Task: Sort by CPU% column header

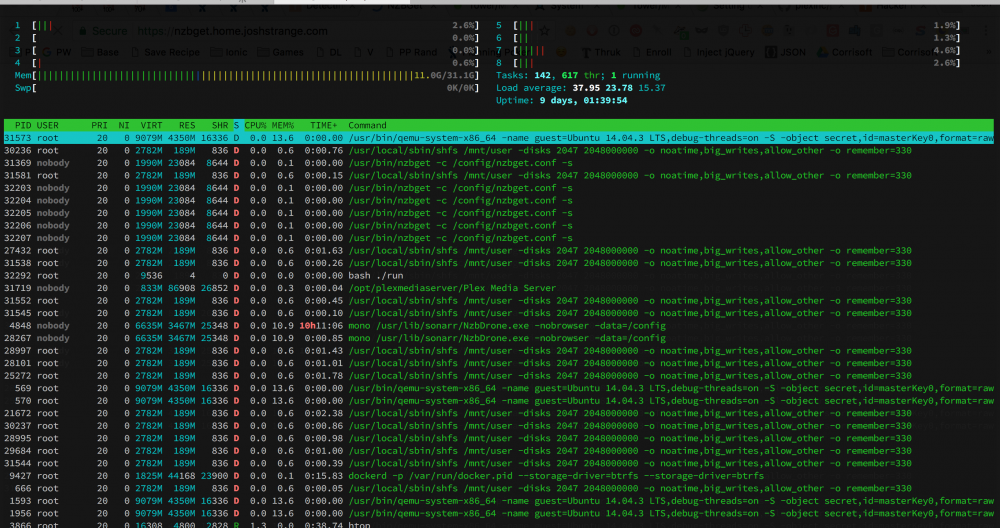Action: pyautogui.click(x=255, y=126)
